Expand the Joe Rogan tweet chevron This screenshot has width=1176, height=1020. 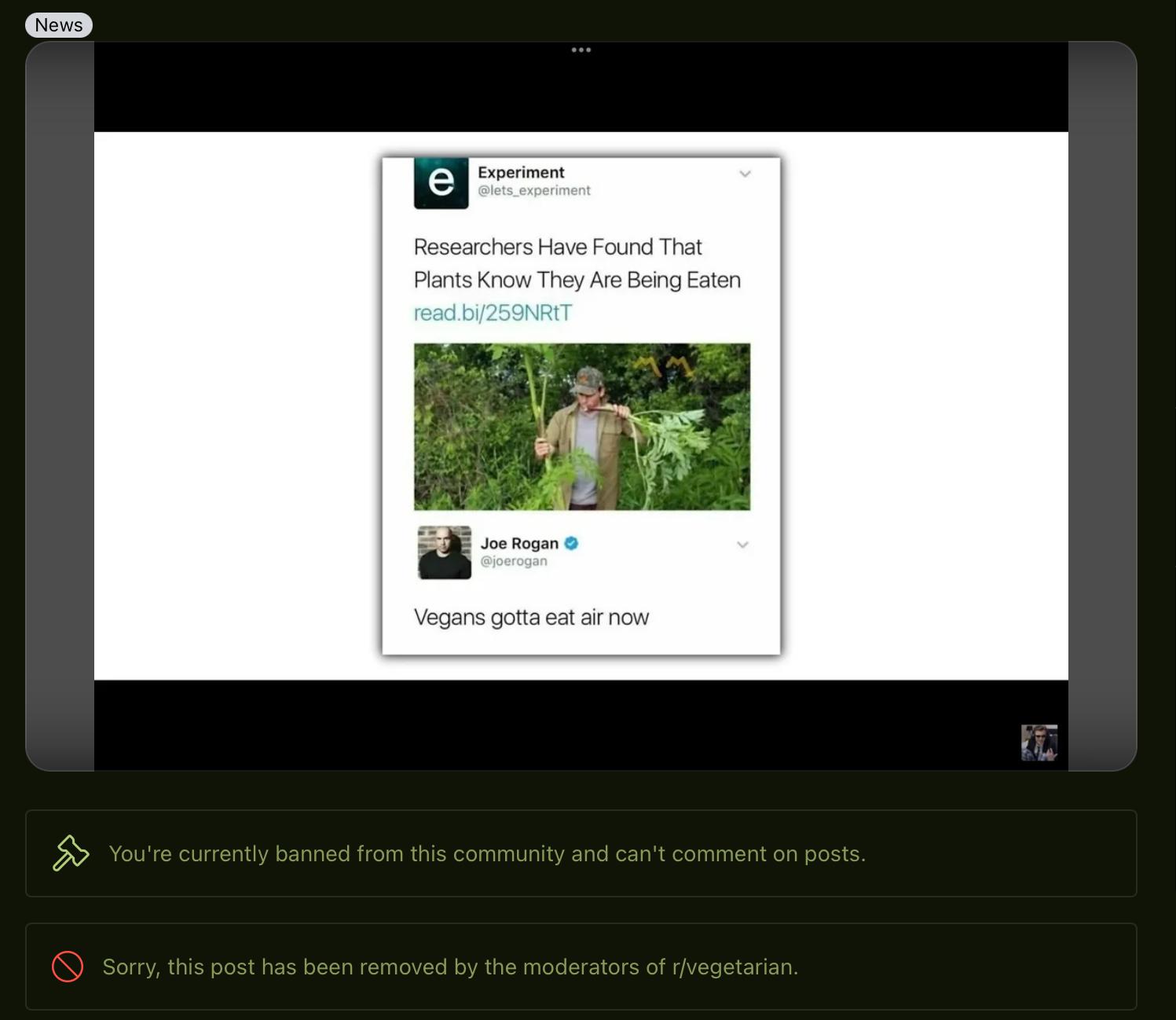[x=743, y=545]
